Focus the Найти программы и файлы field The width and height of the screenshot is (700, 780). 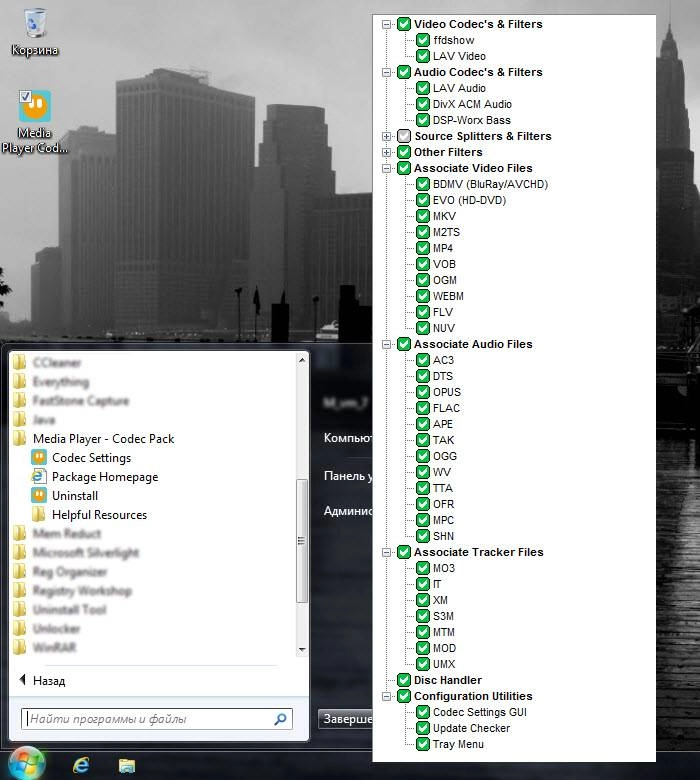157,719
